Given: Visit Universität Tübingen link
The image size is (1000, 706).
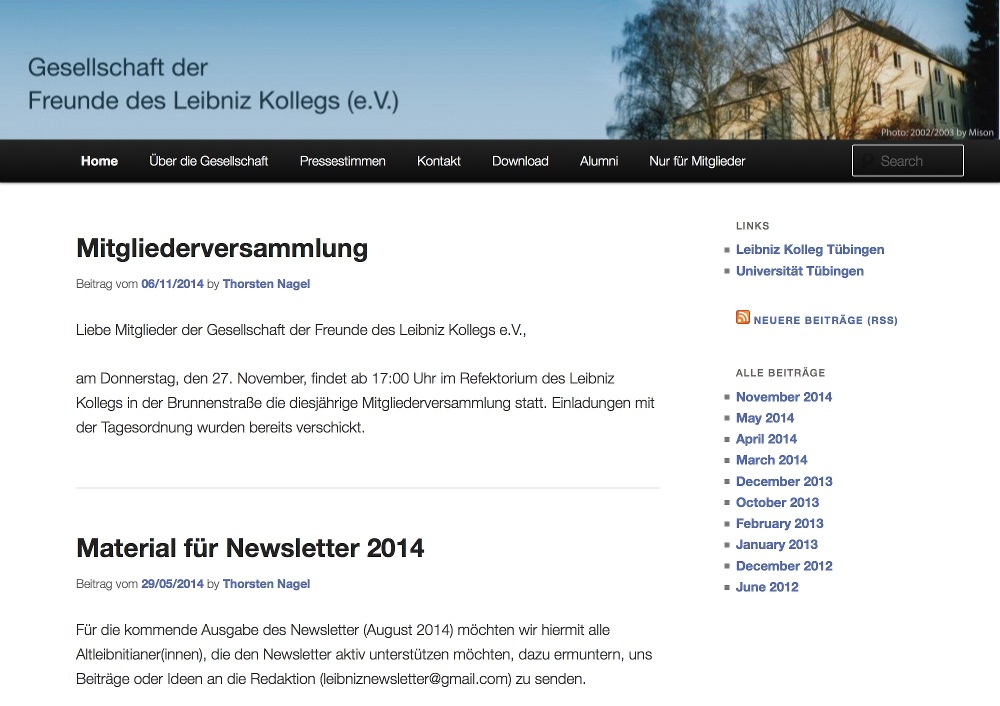Looking at the screenshot, I should pyautogui.click(x=800, y=271).
